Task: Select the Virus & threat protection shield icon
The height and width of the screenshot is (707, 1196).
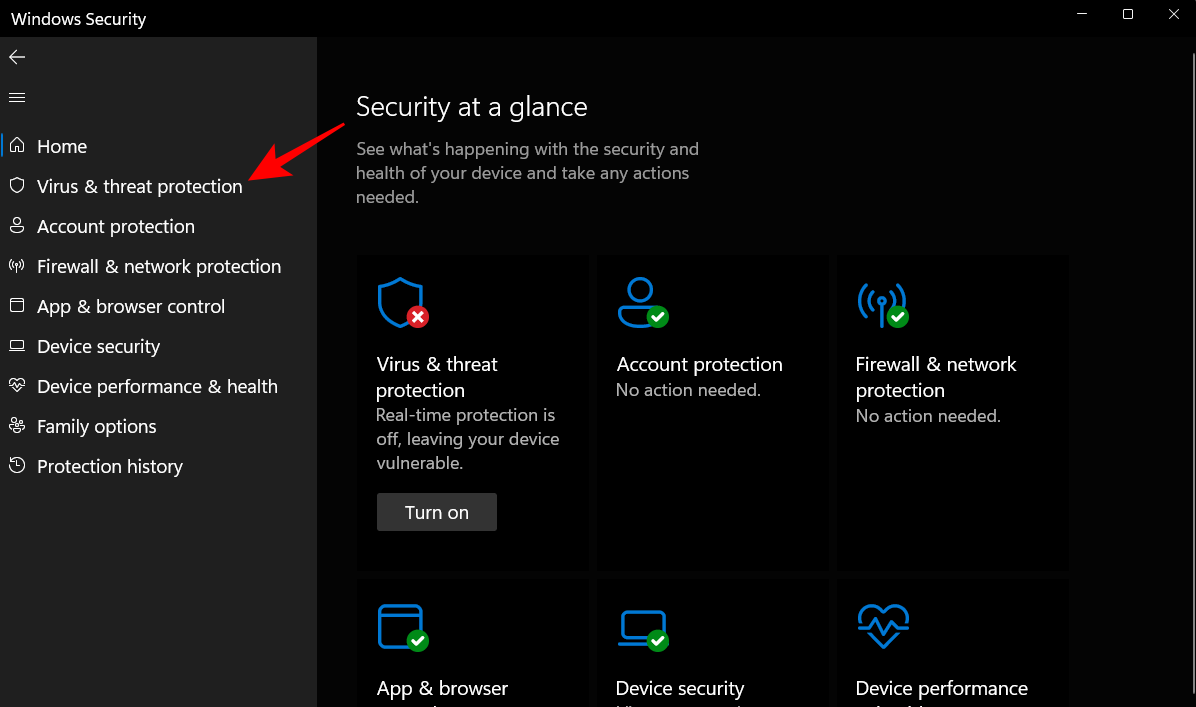Action: [17, 186]
